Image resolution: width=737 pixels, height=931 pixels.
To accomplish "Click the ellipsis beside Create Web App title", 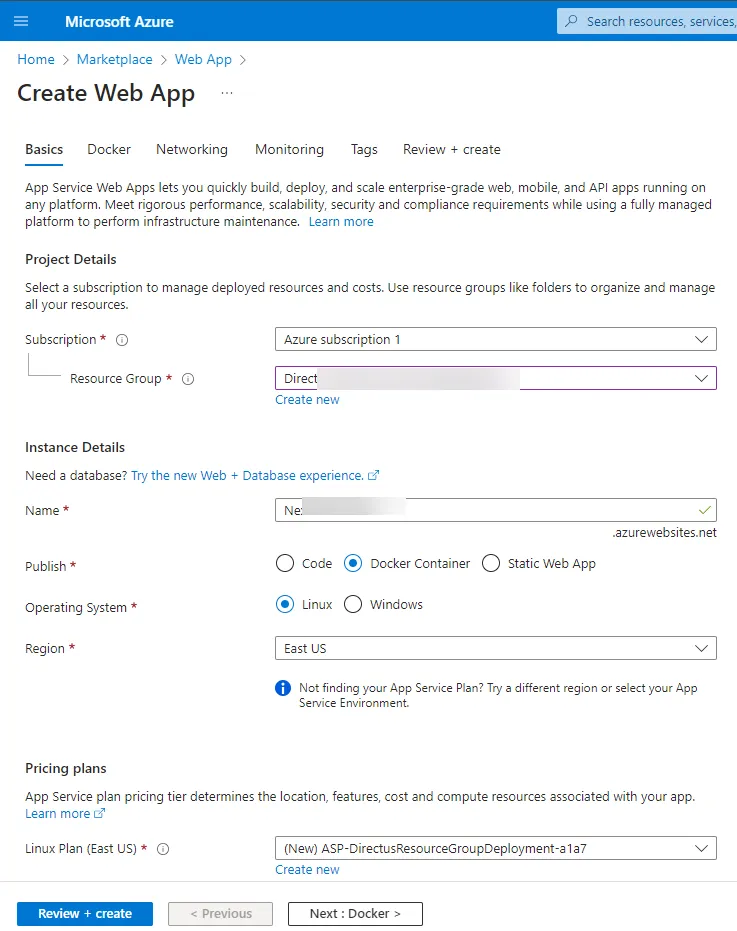I will coord(227,92).
